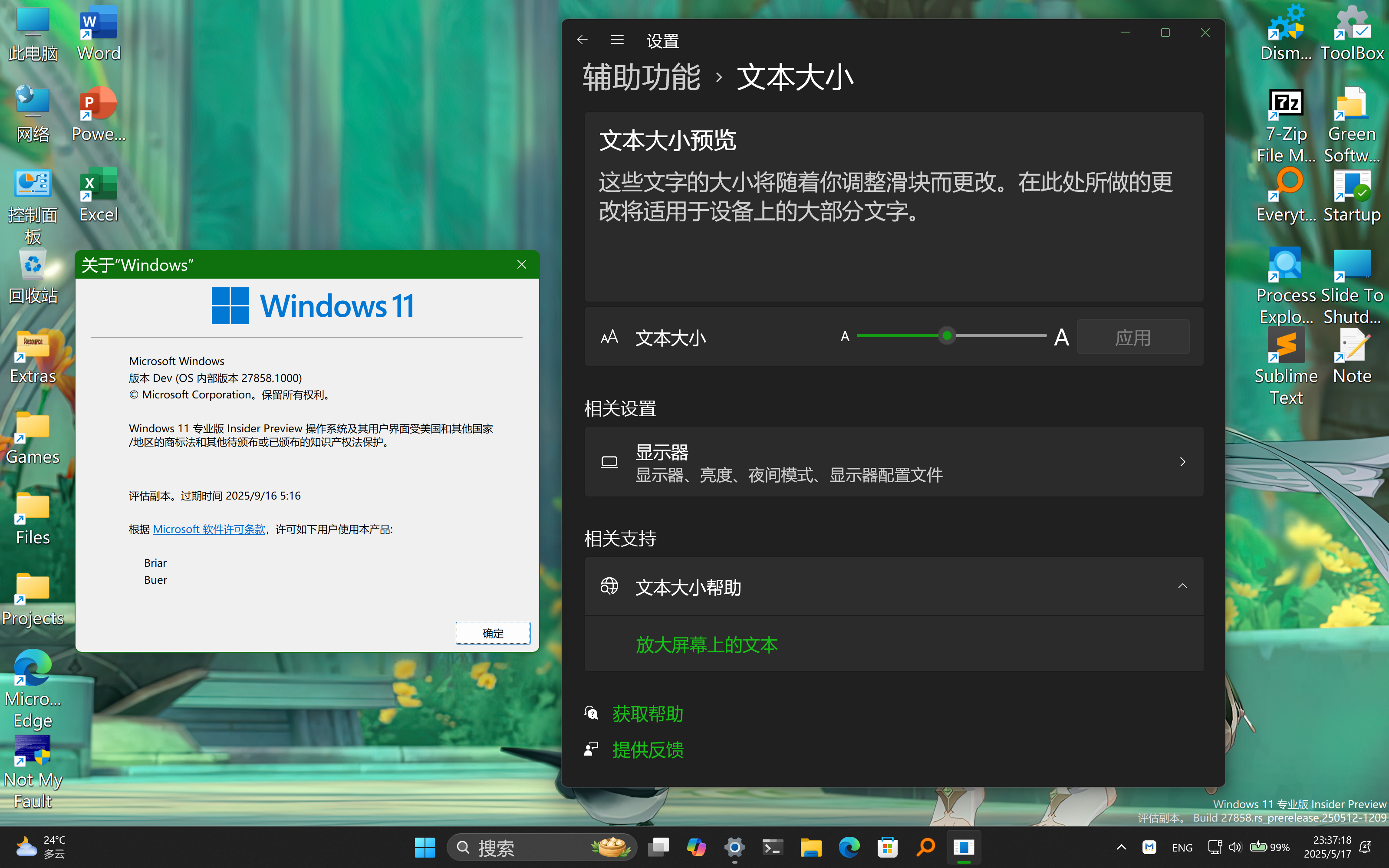Click the 放大屏幕上的文本 help link
This screenshot has width=1389, height=868.
pos(707,644)
